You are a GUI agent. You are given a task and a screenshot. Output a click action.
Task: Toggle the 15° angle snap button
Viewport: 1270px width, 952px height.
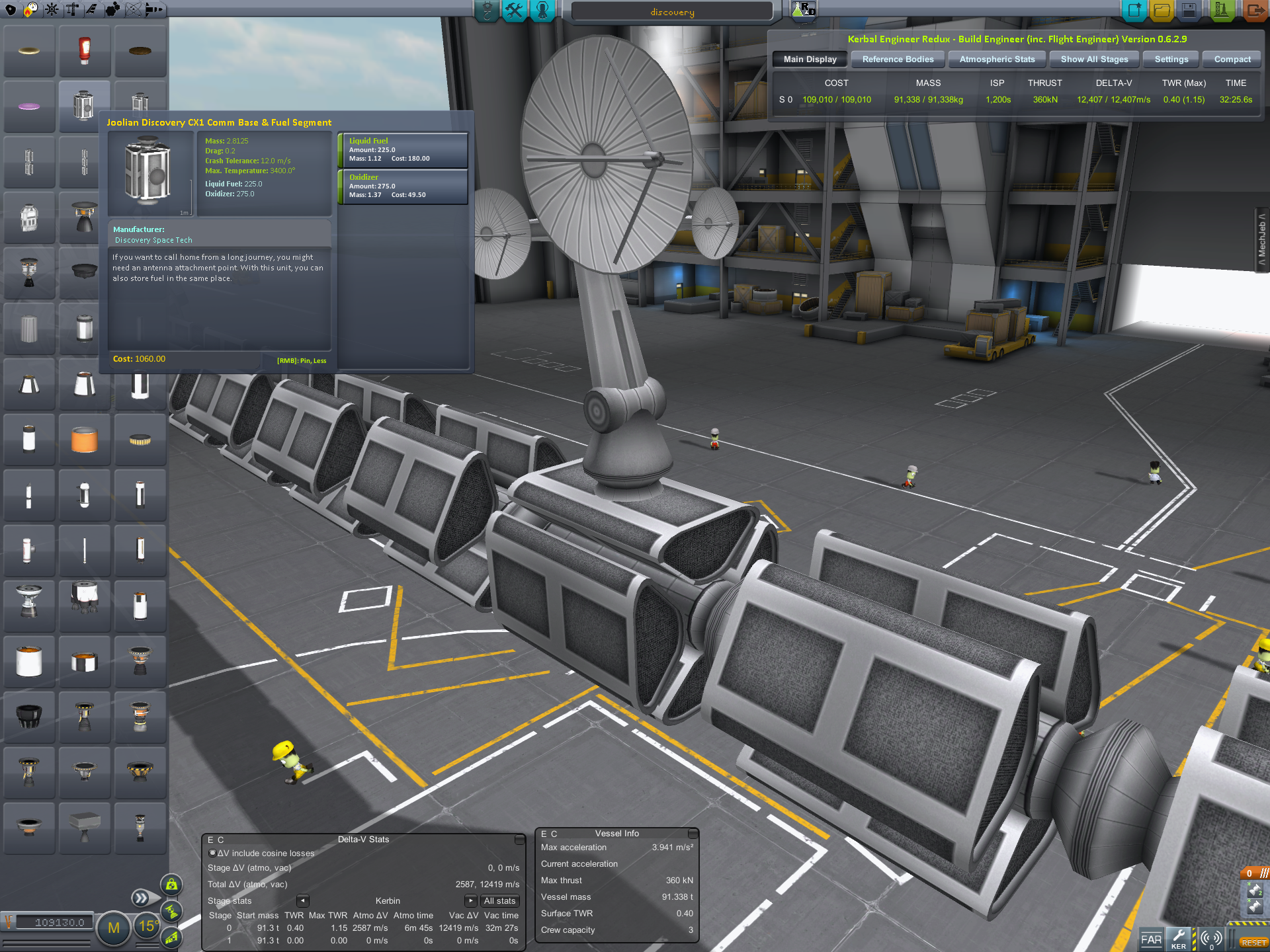pos(147,926)
